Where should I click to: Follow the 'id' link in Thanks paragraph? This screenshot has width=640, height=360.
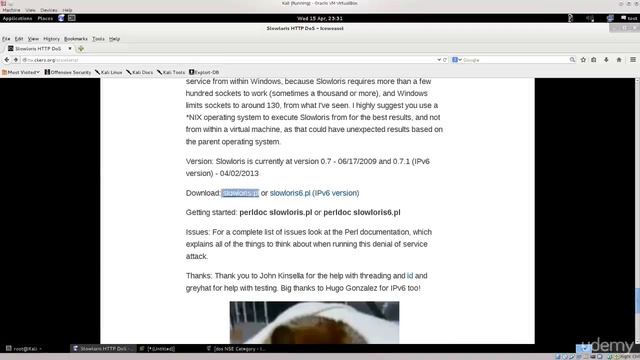tap(410, 276)
